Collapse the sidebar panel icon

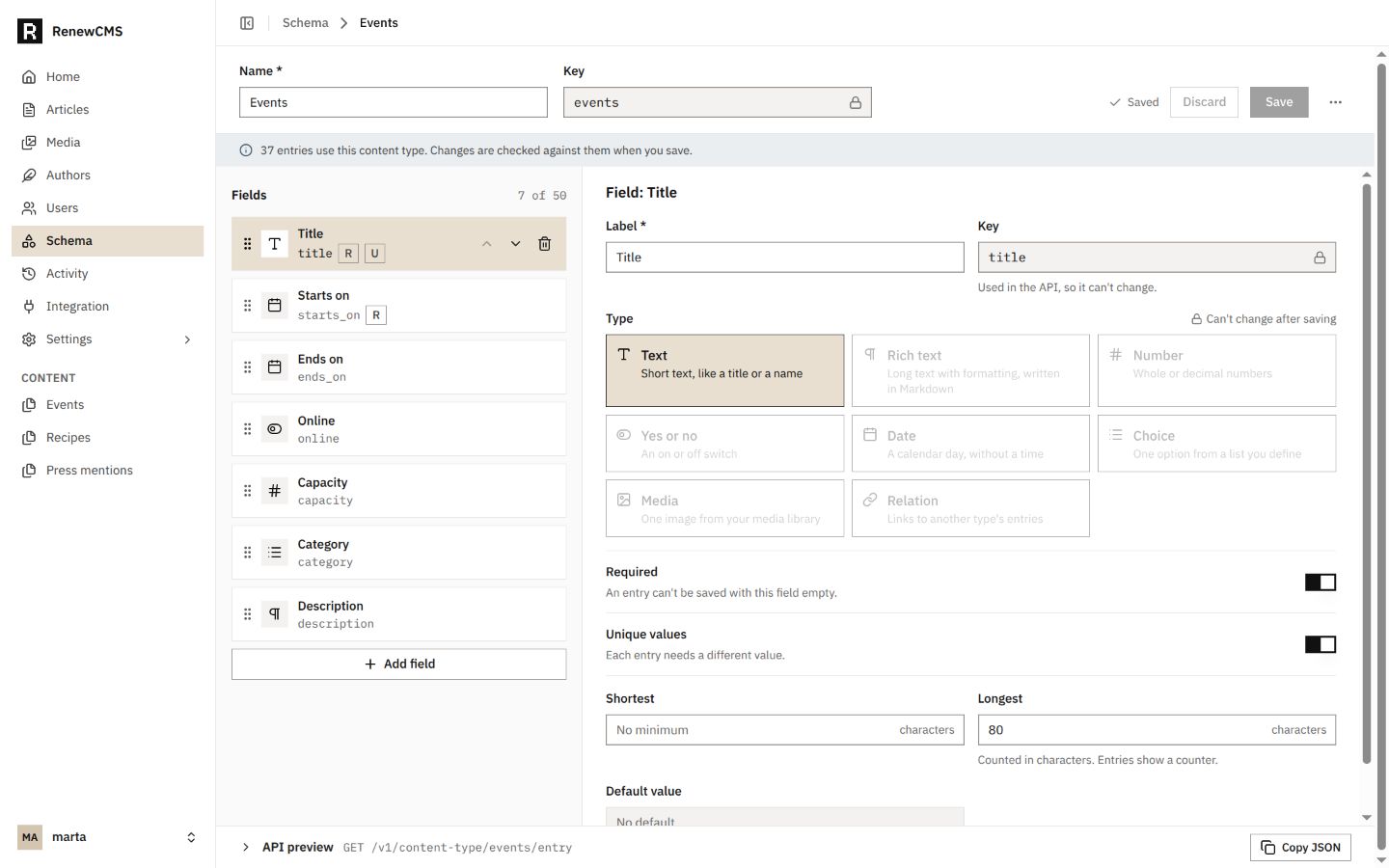tap(247, 23)
